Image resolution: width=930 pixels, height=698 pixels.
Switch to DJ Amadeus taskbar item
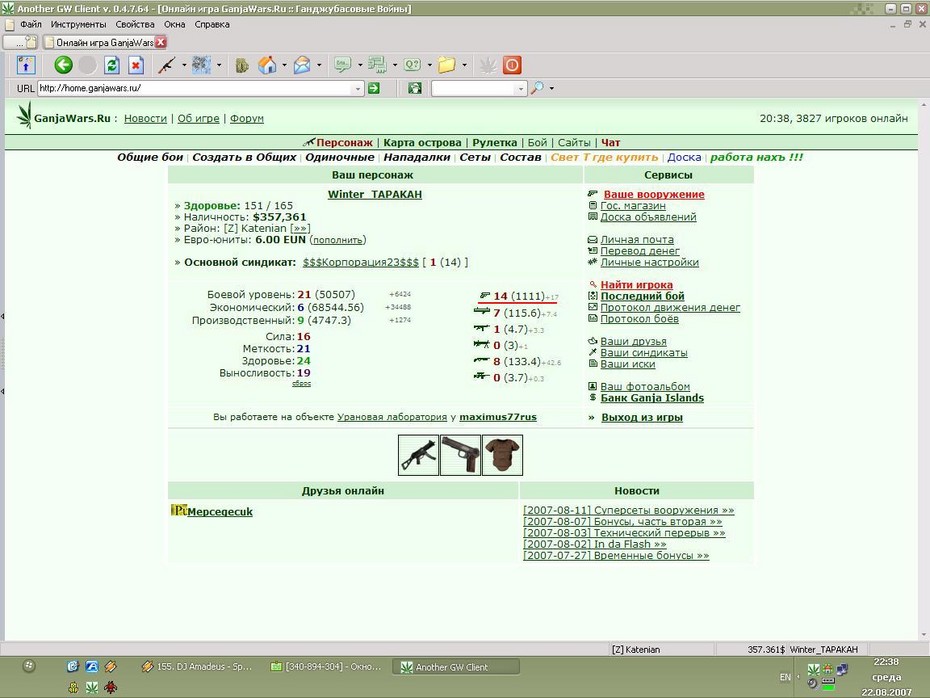(198, 667)
